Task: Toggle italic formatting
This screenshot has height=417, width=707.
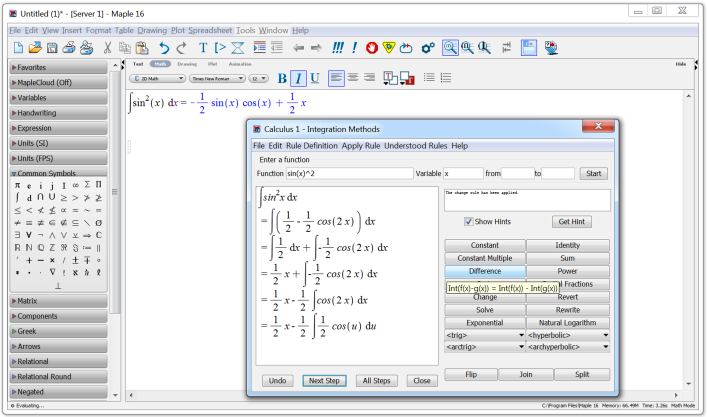Action: [298, 78]
